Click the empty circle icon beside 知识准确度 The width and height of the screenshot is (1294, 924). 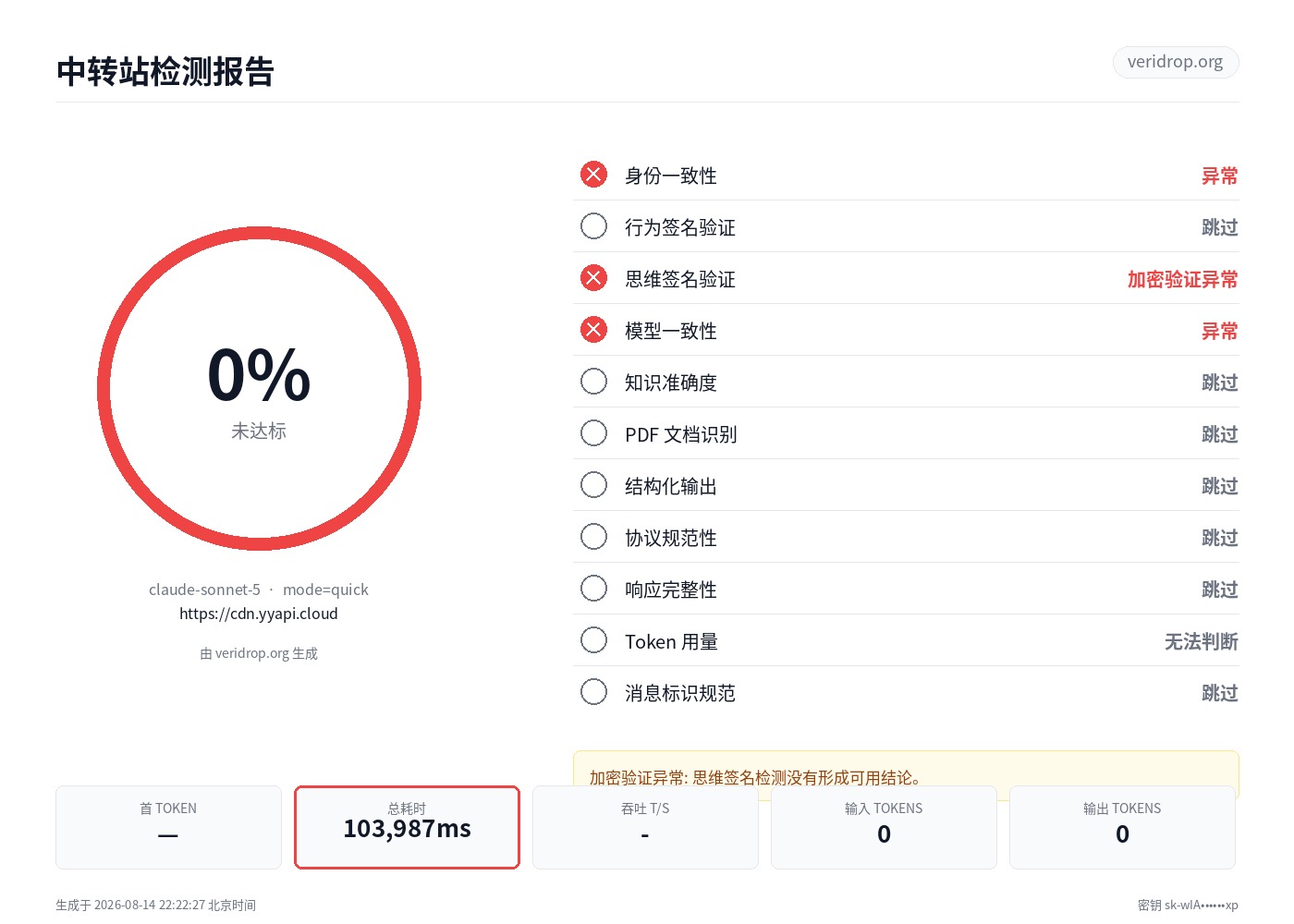tap(593, 382)
